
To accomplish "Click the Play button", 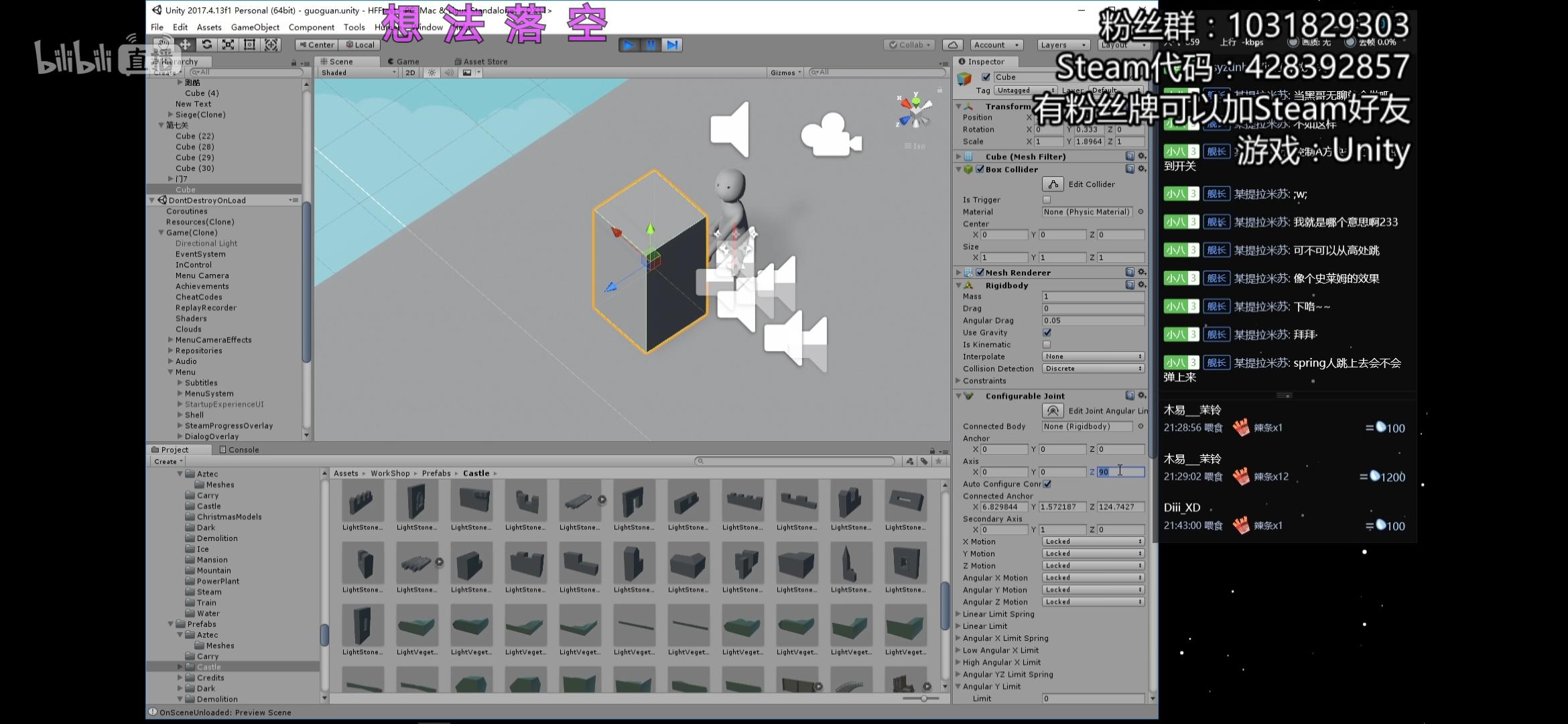I will tap(629, 45).
